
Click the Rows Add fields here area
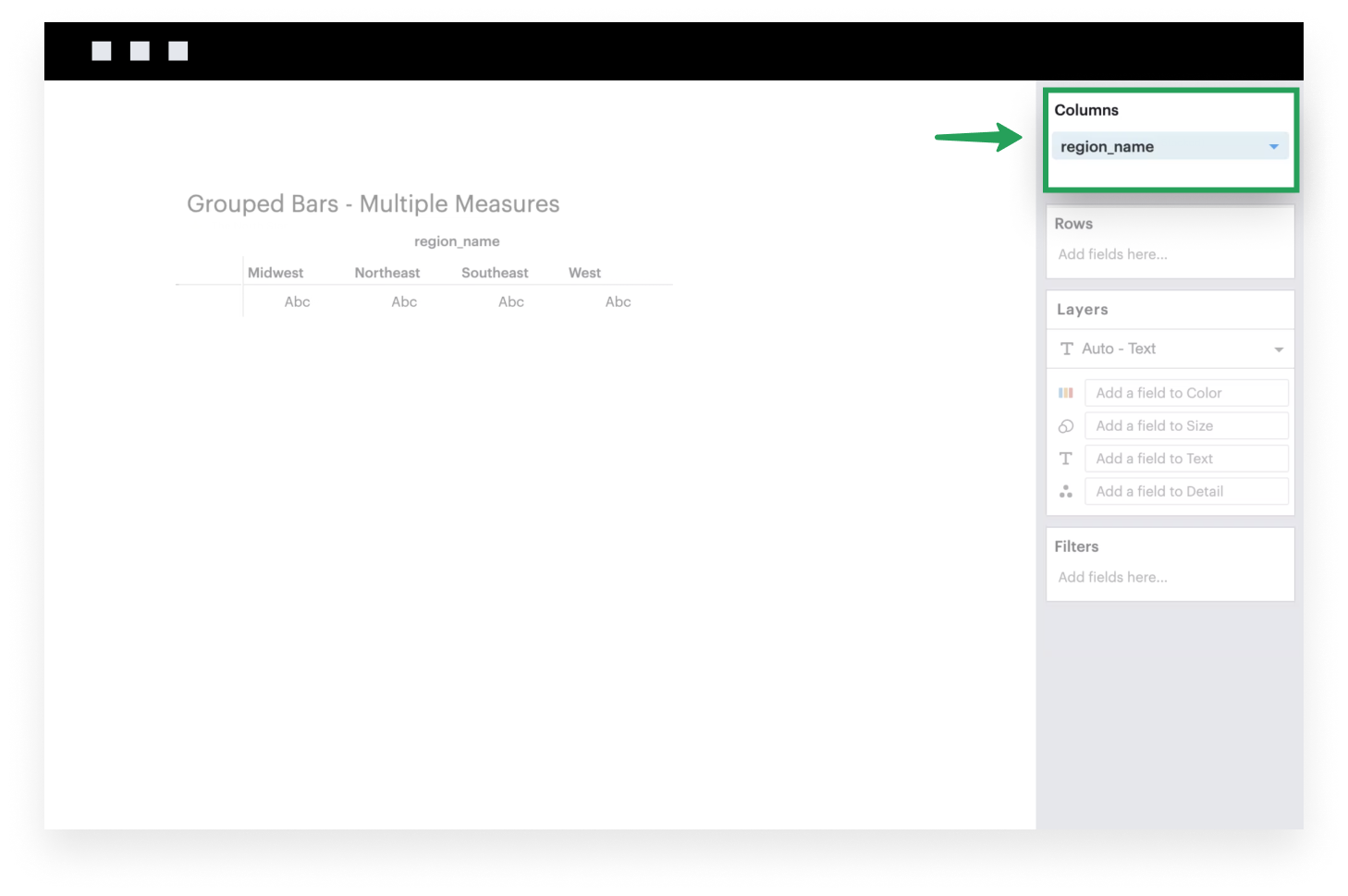1112,254
